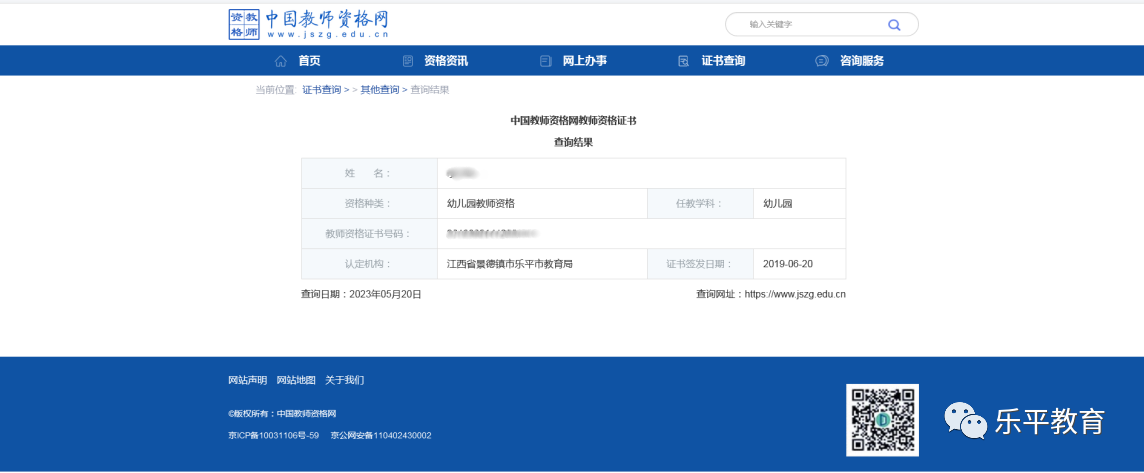Click the magnifier search icon
Image resolution: width=1144 pixels, height=473 pixels.
tap(894, 25)
